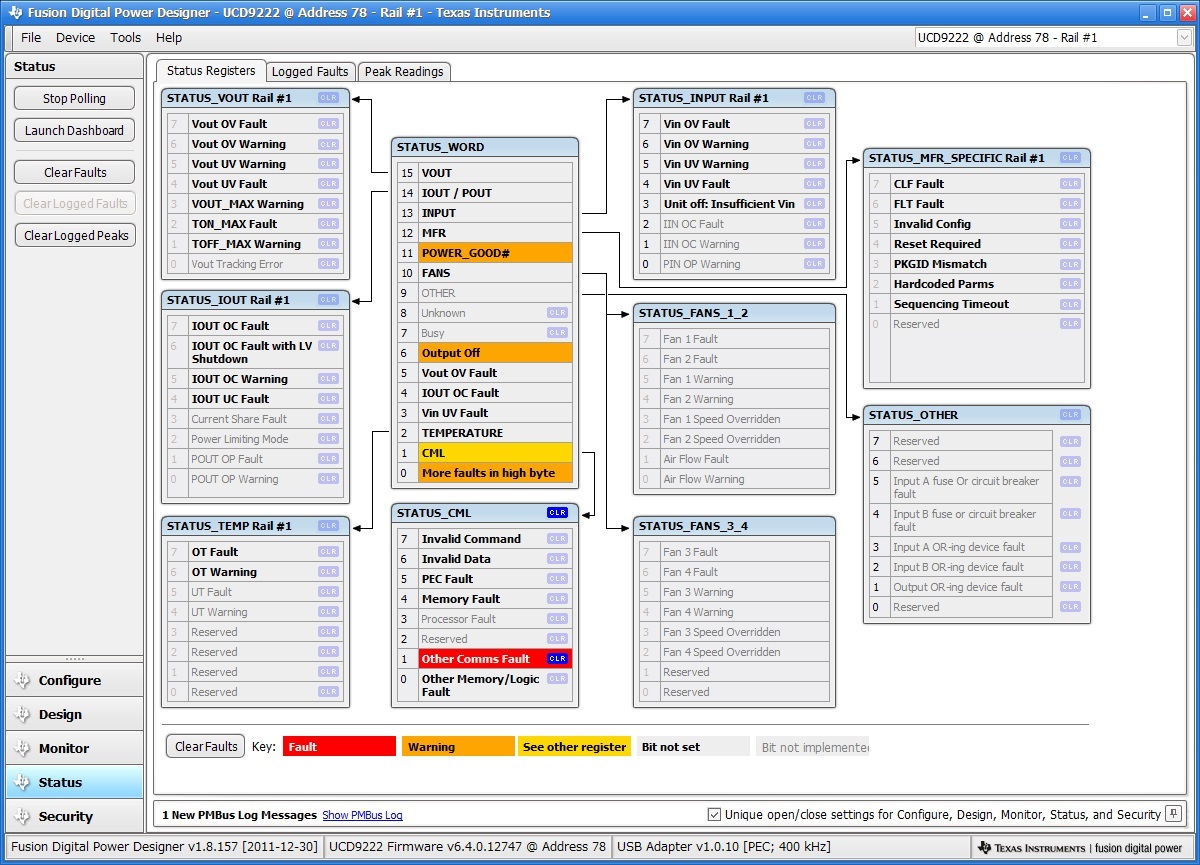
Task: Click More faults in high byte row
Action: point(485,473)
